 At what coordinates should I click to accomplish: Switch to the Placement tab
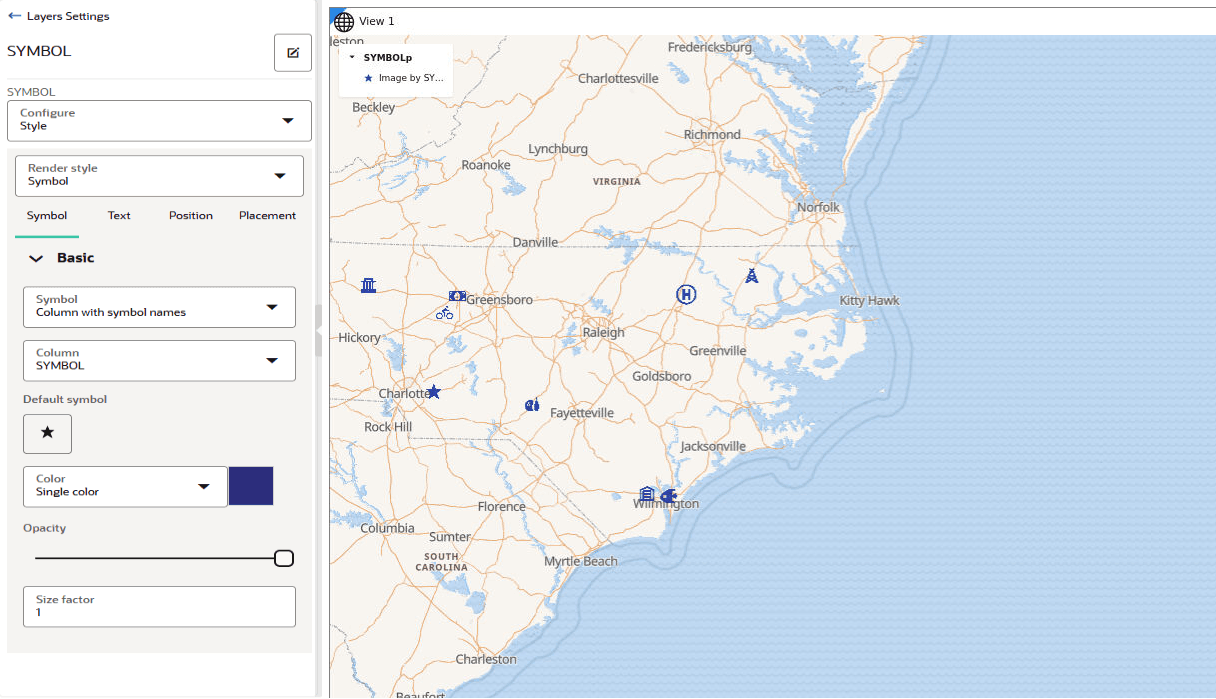tap(267, 216)
